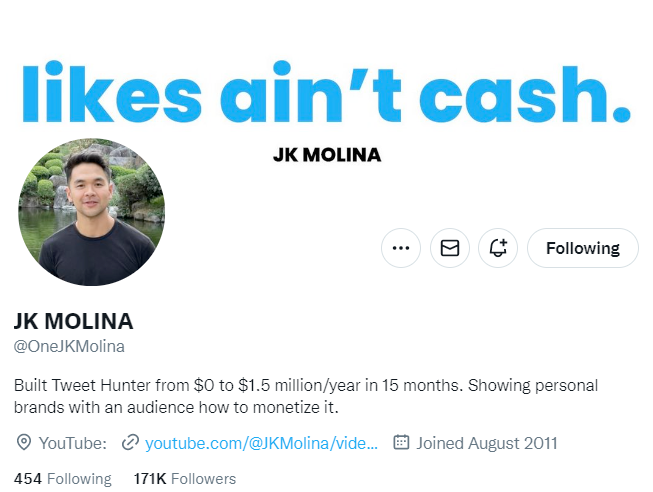Click the word 'Following' beside 454
653x492 pixels.
[79, 479]
